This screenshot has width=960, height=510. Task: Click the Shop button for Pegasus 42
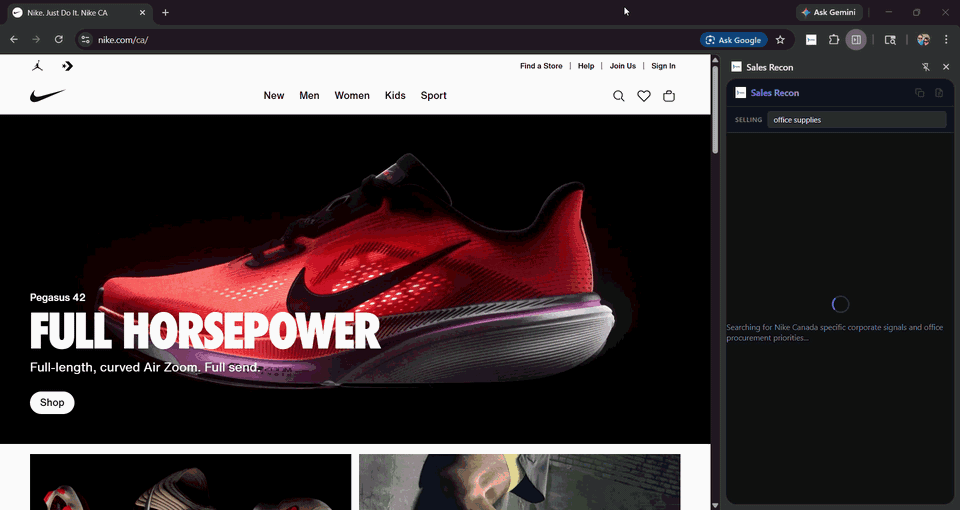(x=52, y=402)
